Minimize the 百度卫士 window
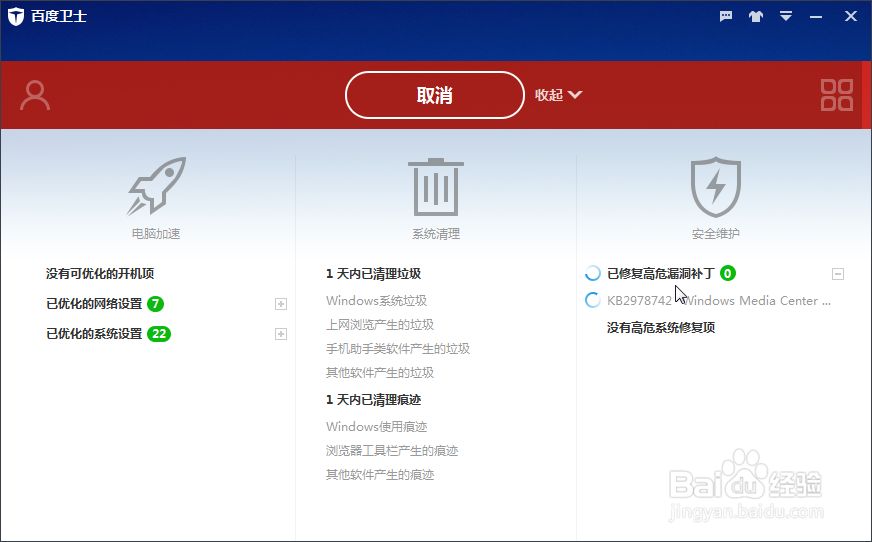Viewport: 872px width, 542px height. pos(816,17)
